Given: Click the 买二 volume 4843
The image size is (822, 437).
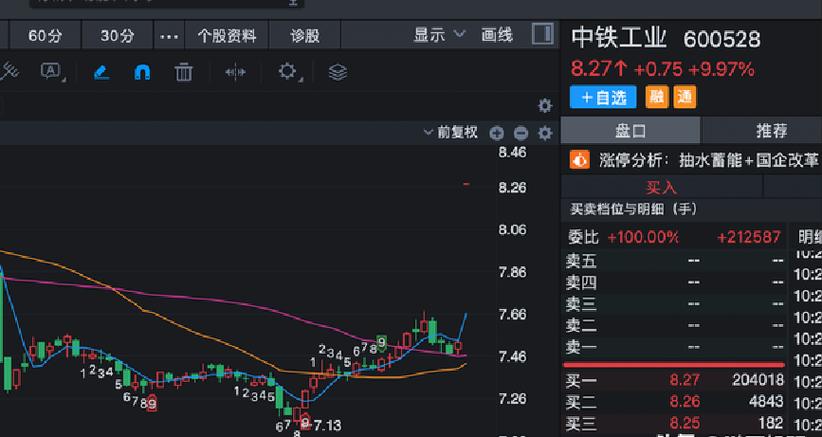Looking at the screenshot, I should [766, 402].
